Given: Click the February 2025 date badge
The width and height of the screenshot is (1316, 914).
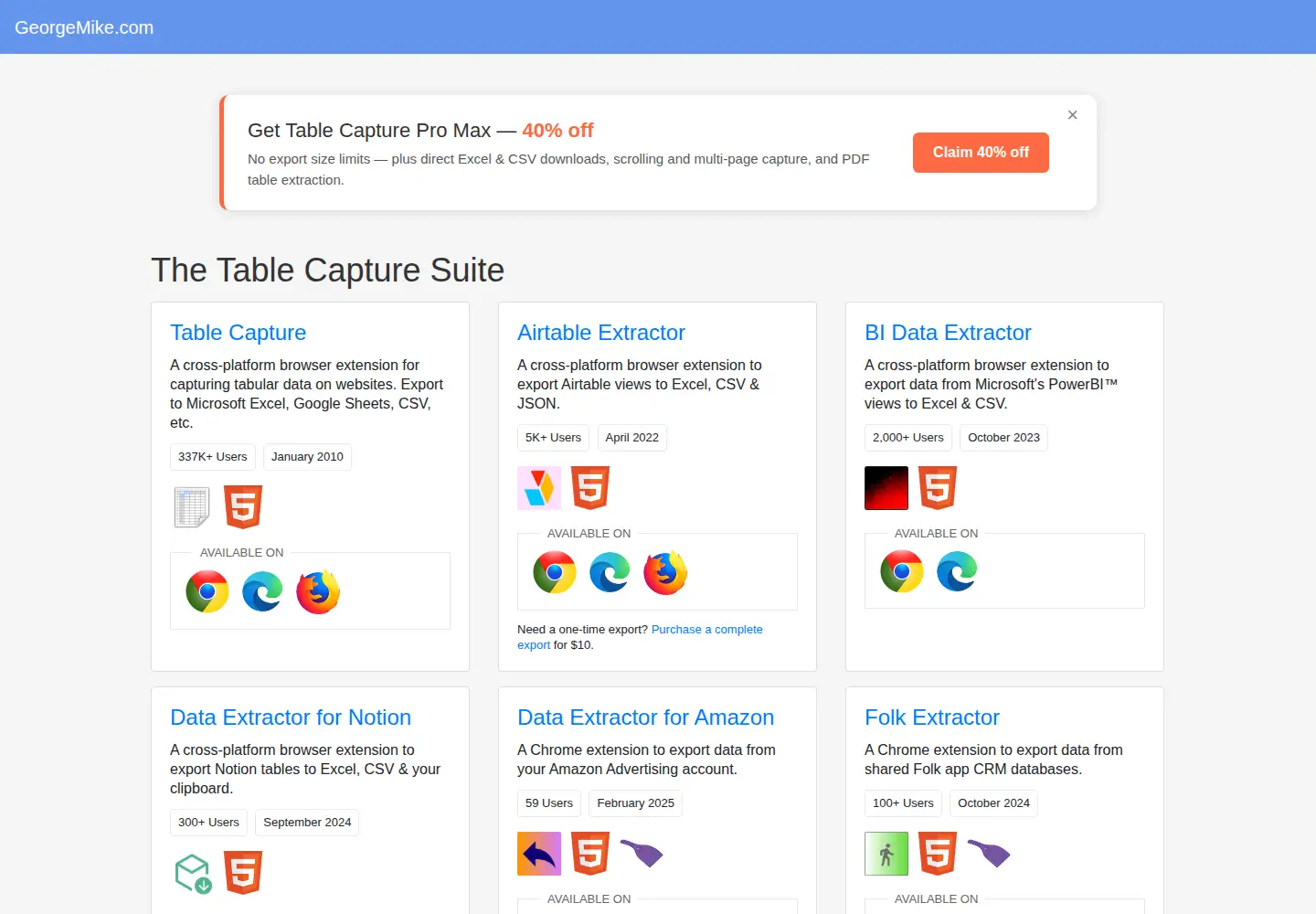Looking at the screenshot, I should tap(635, 803).
